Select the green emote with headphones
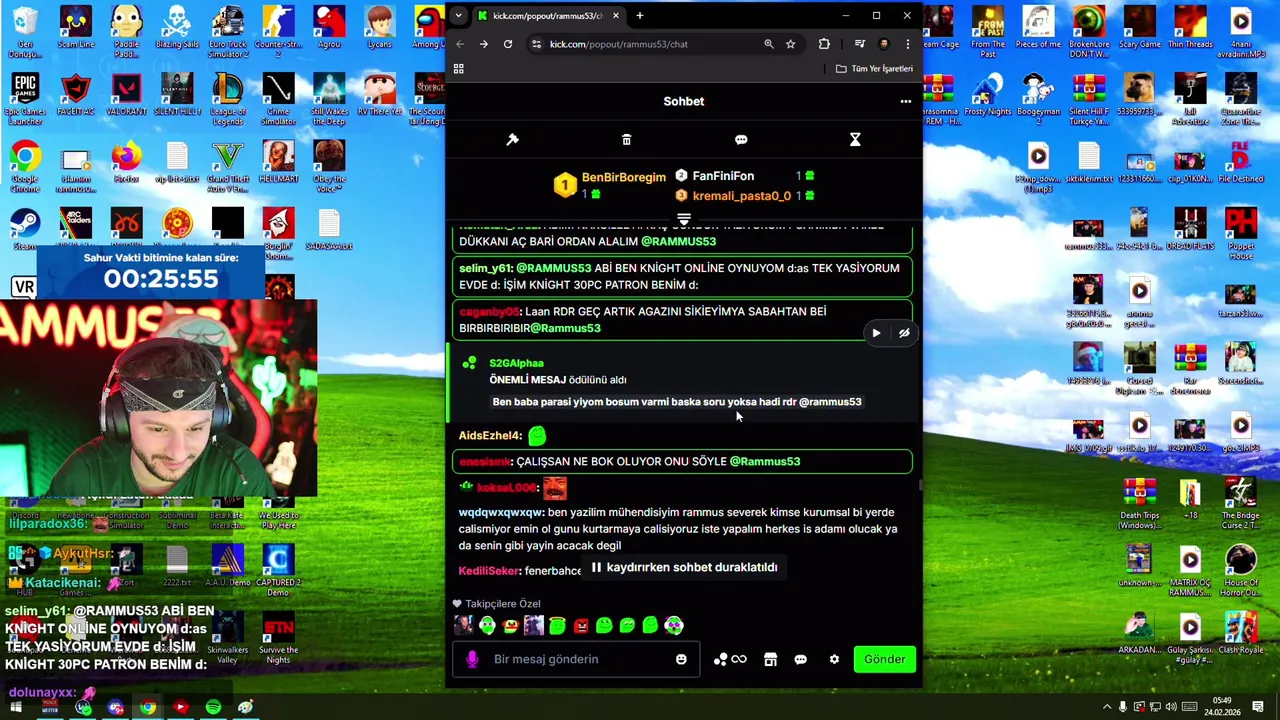 (x=487, y=626)
